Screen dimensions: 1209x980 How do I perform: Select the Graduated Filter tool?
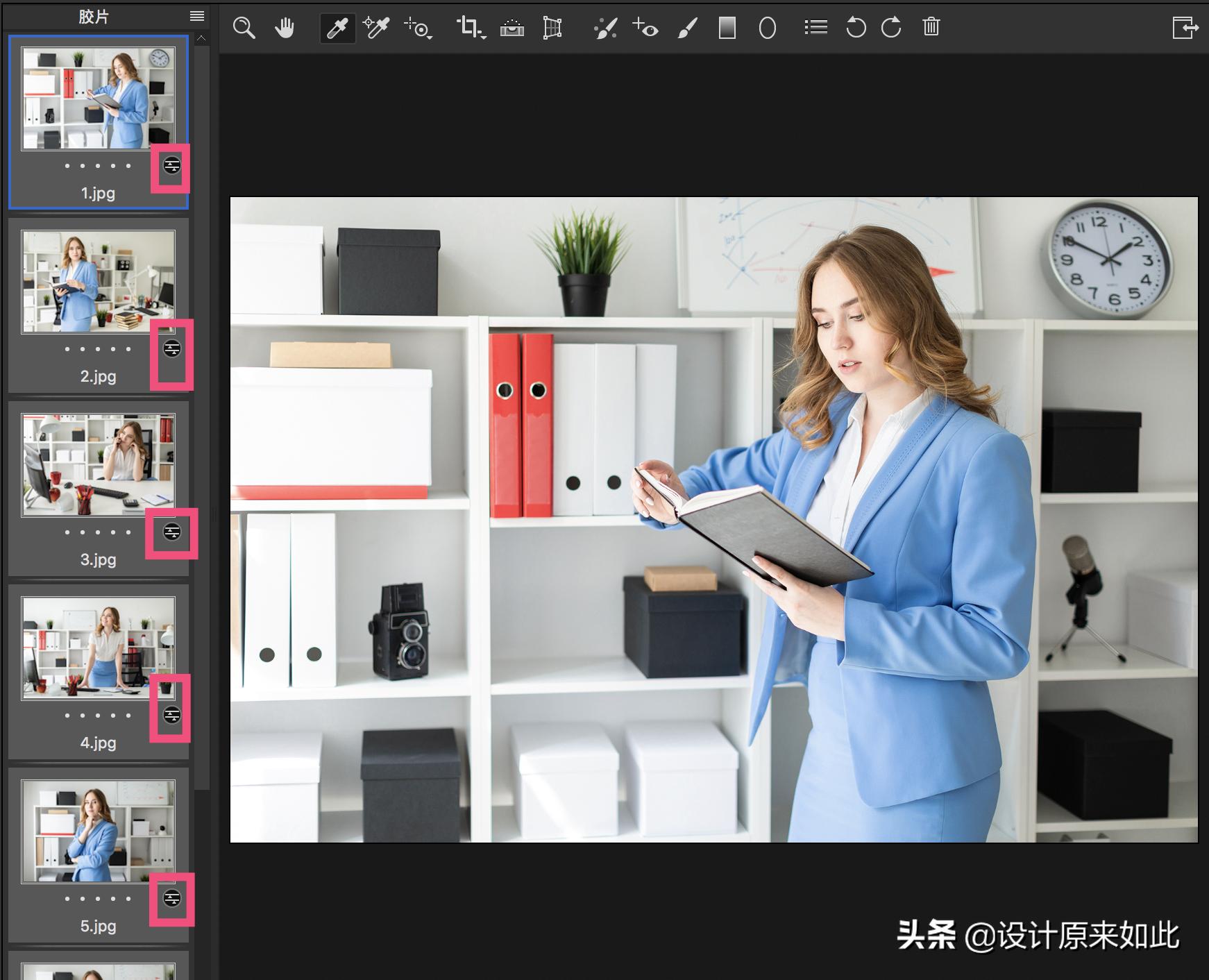727,28
